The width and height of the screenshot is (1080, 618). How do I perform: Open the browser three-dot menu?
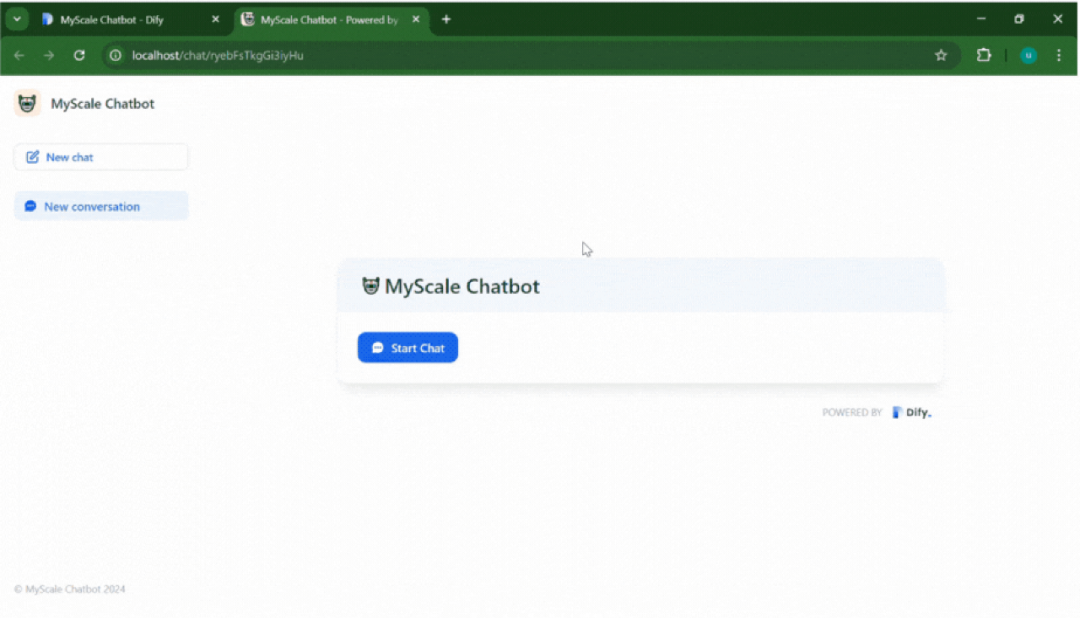[x=1059, y=55]
